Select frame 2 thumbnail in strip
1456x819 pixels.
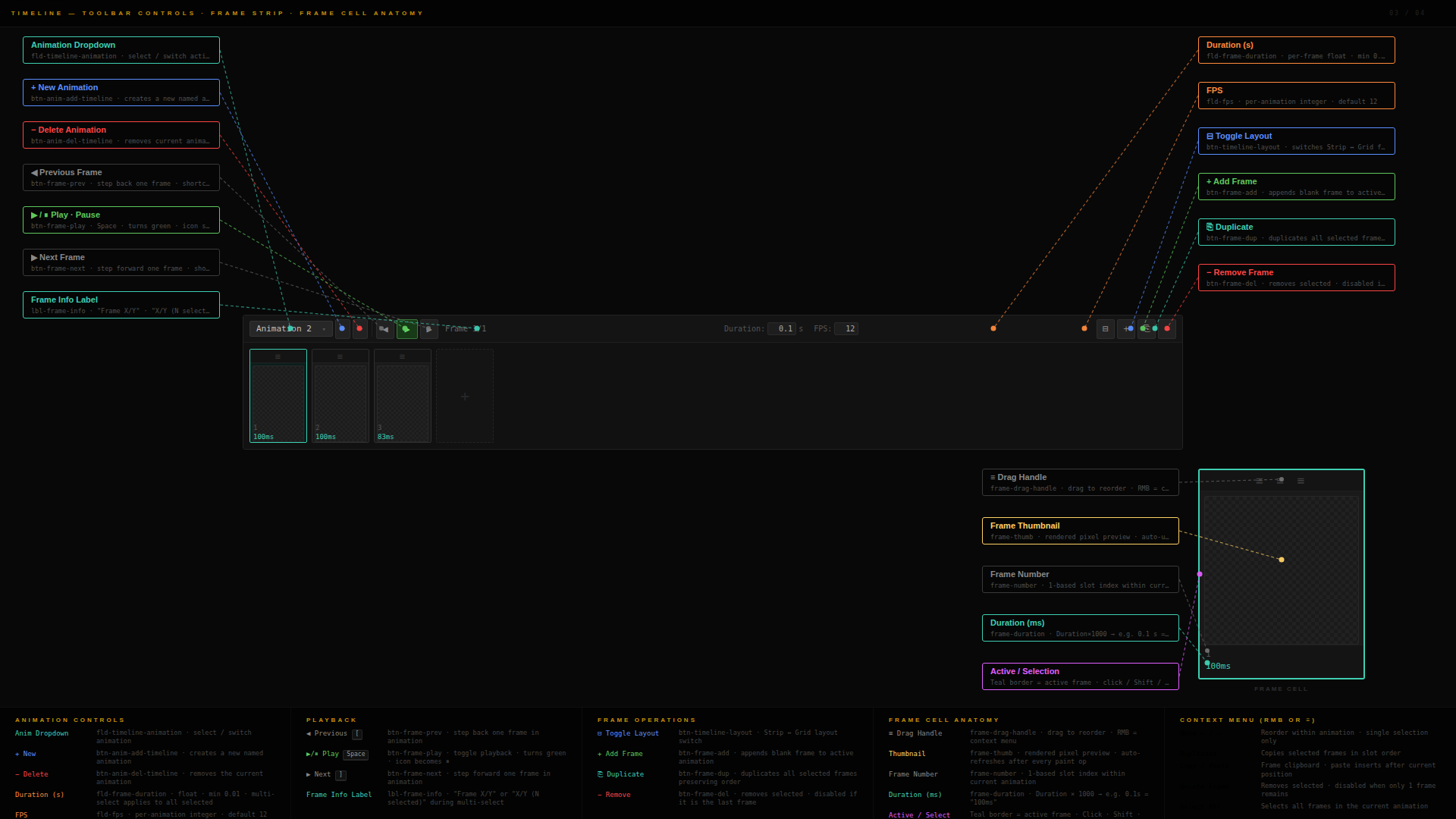pyautogui.click(x=340, y=398)
